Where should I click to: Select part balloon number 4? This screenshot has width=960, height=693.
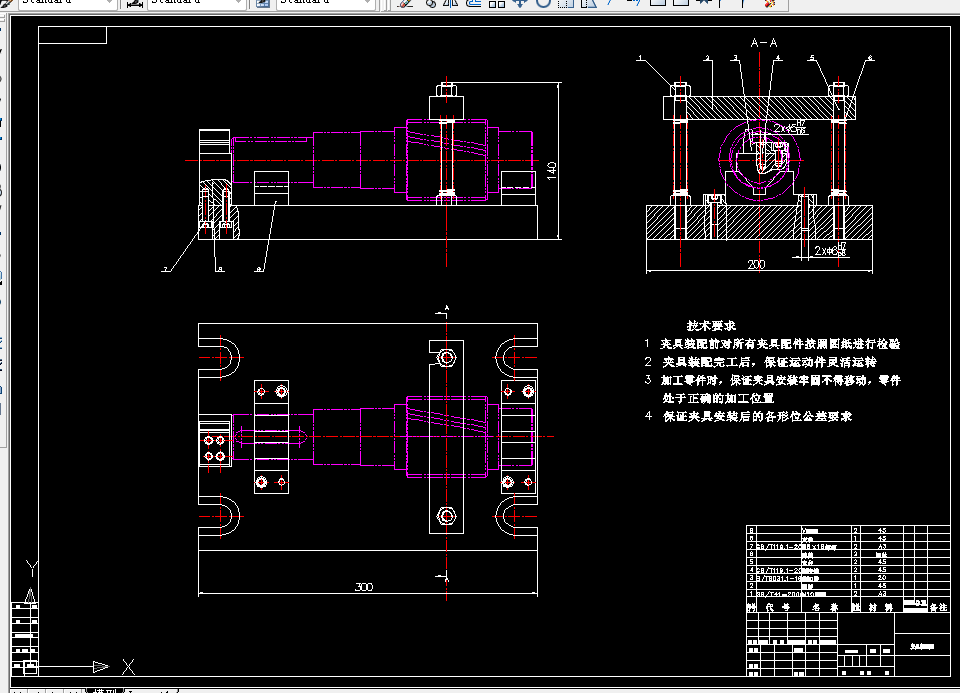tap(778, 58)
